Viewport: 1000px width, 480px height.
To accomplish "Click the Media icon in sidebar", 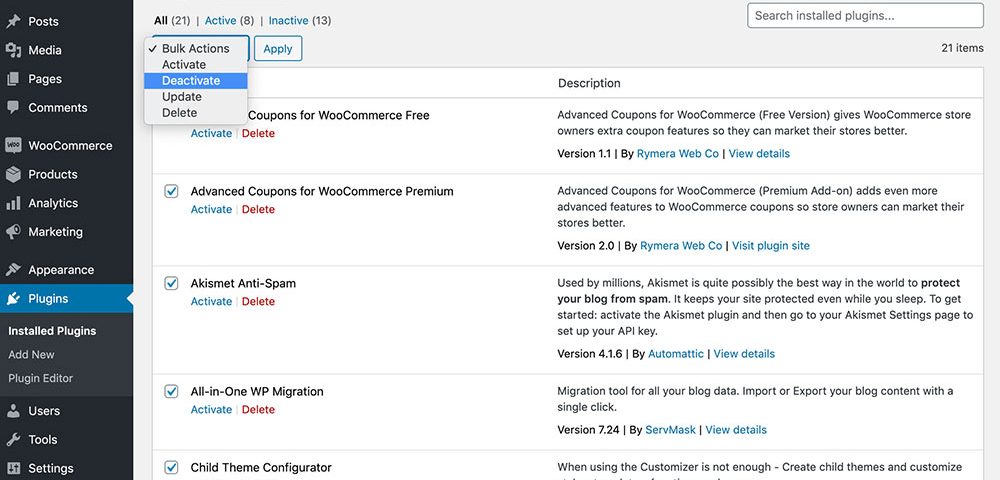I will pyautogui.click(x=13, y=50).
